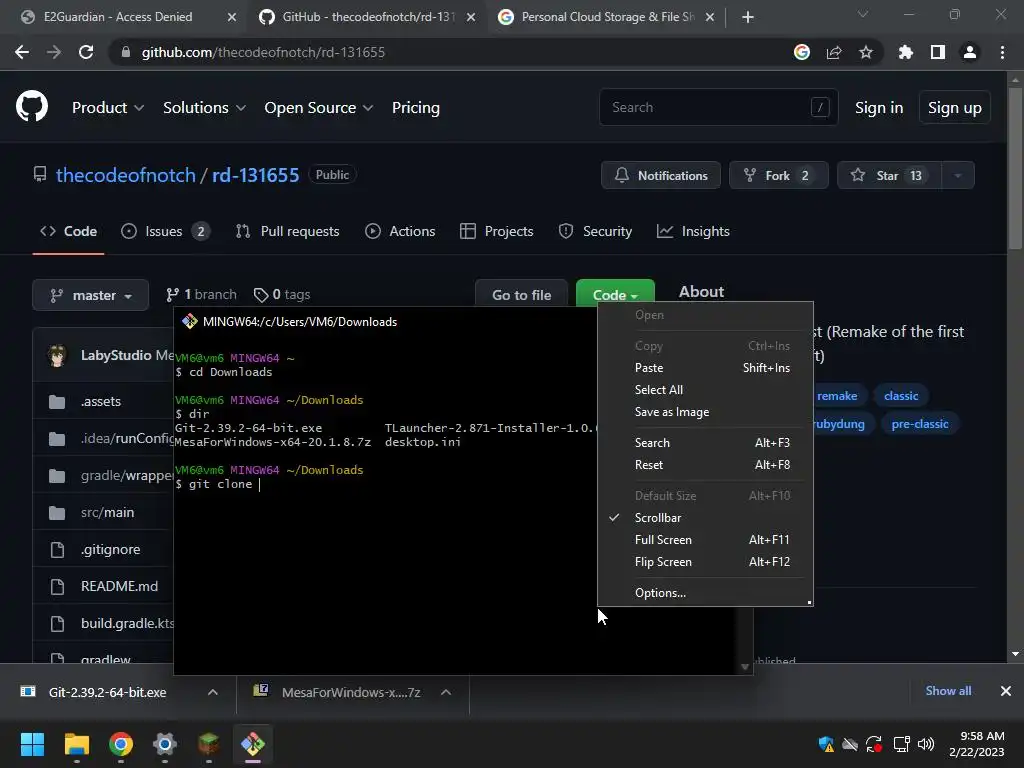
Task: Click Windows Security shield tray icon
Action: pyautogui.click(x=826, y=744)
